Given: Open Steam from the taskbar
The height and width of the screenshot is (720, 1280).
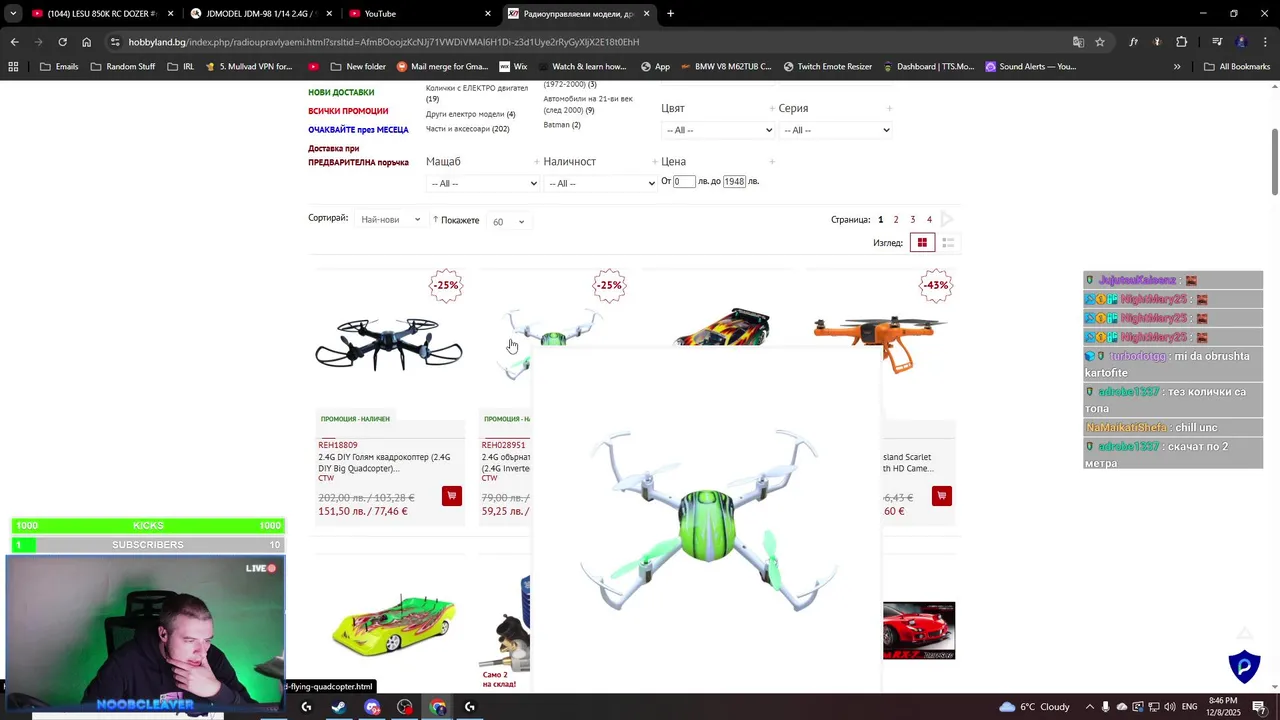Looking at the screenshot, I should [339, 707].
